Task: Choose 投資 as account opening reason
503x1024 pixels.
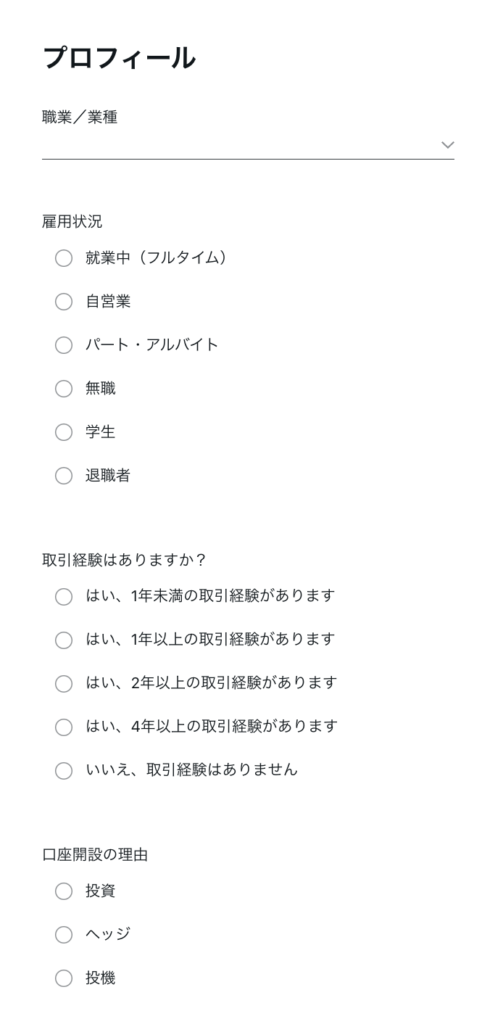Action: tap(63, 891)
